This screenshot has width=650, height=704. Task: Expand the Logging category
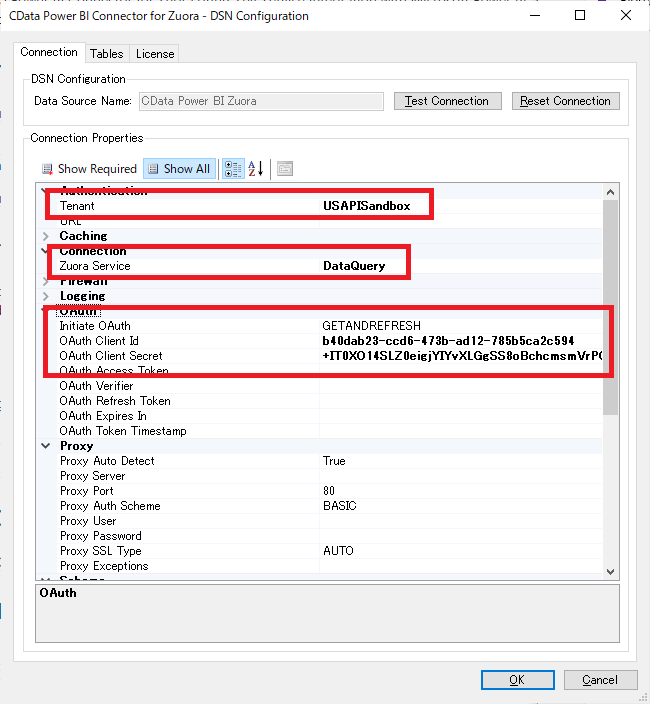click(46, 296)
